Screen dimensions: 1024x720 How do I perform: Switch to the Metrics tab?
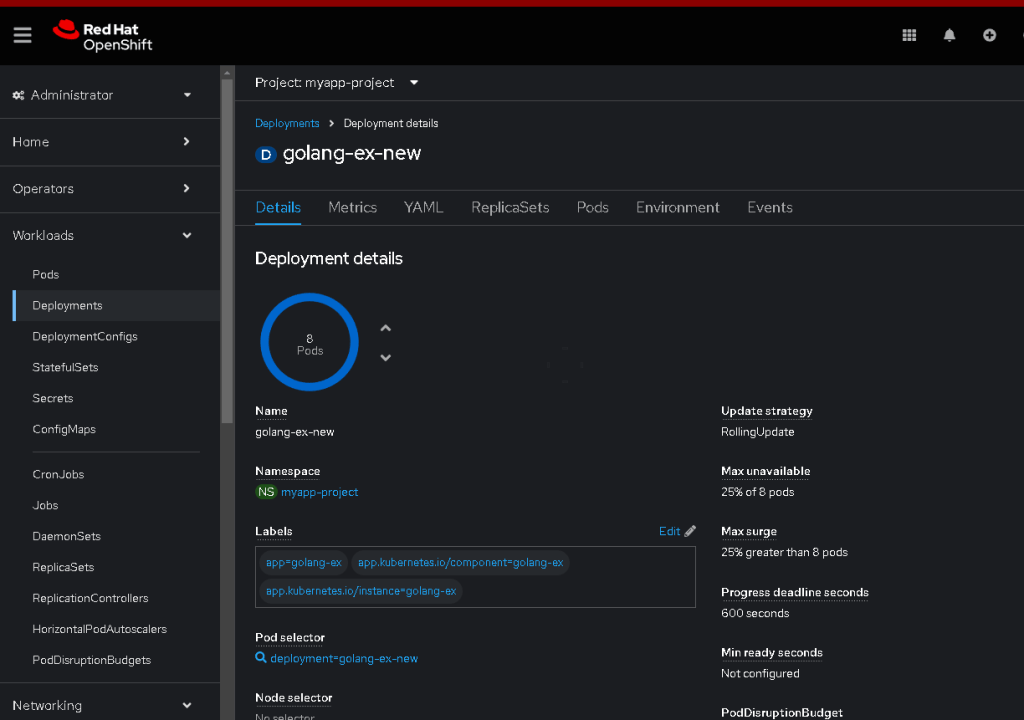tap(353, 208)
